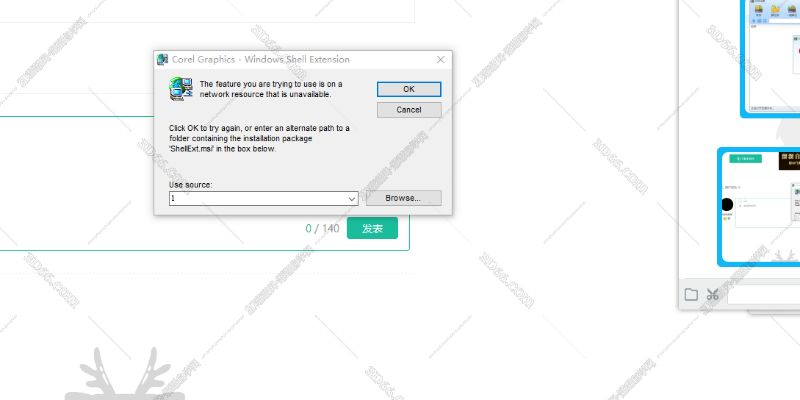
Task: Click the installer icon in the title bar
Action: click(x=162, y=60)
